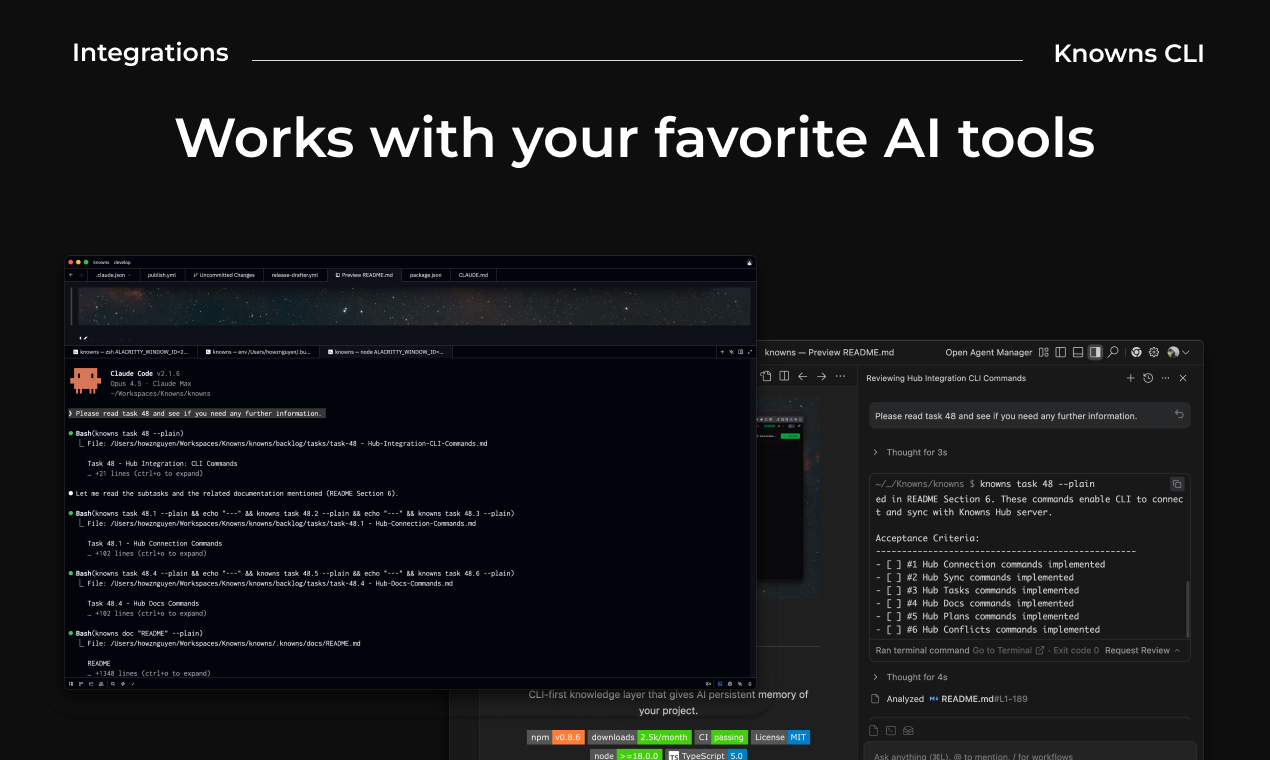This screenshot has width=1270, height=760.
Task: Click Open Agent Manager
Action: (x=988, y=352)
